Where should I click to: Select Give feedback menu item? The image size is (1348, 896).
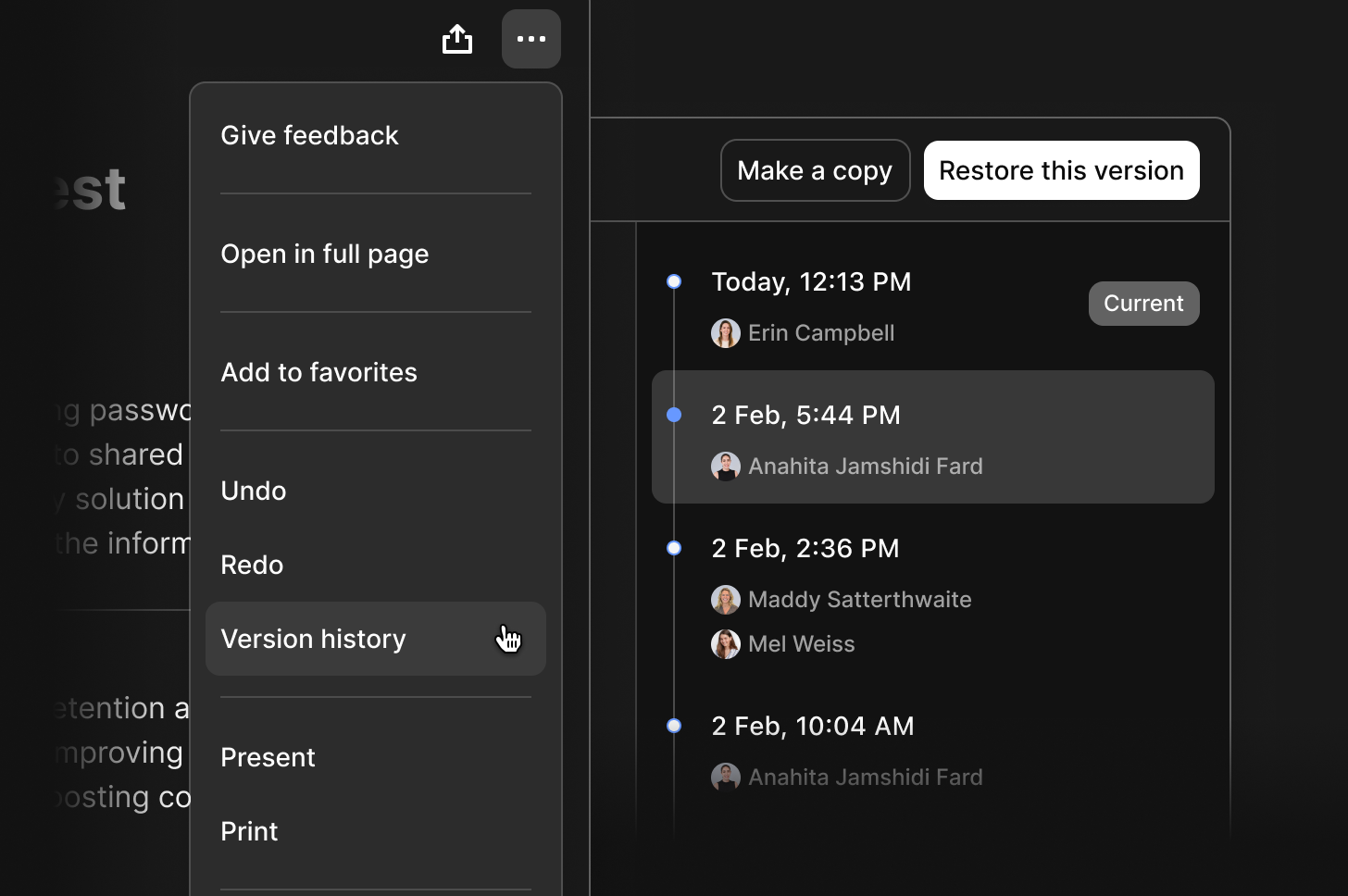coord(376,135)
